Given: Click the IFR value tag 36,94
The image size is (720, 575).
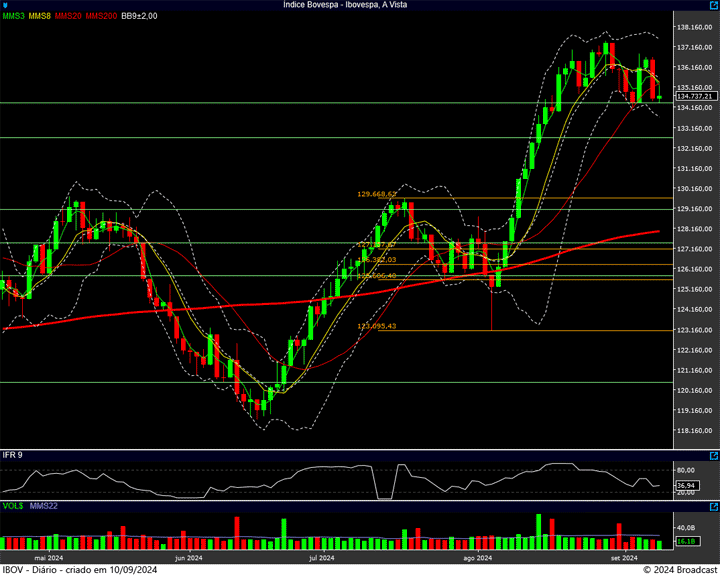Looking at the screenshot, I should click(x=686, y=484).
